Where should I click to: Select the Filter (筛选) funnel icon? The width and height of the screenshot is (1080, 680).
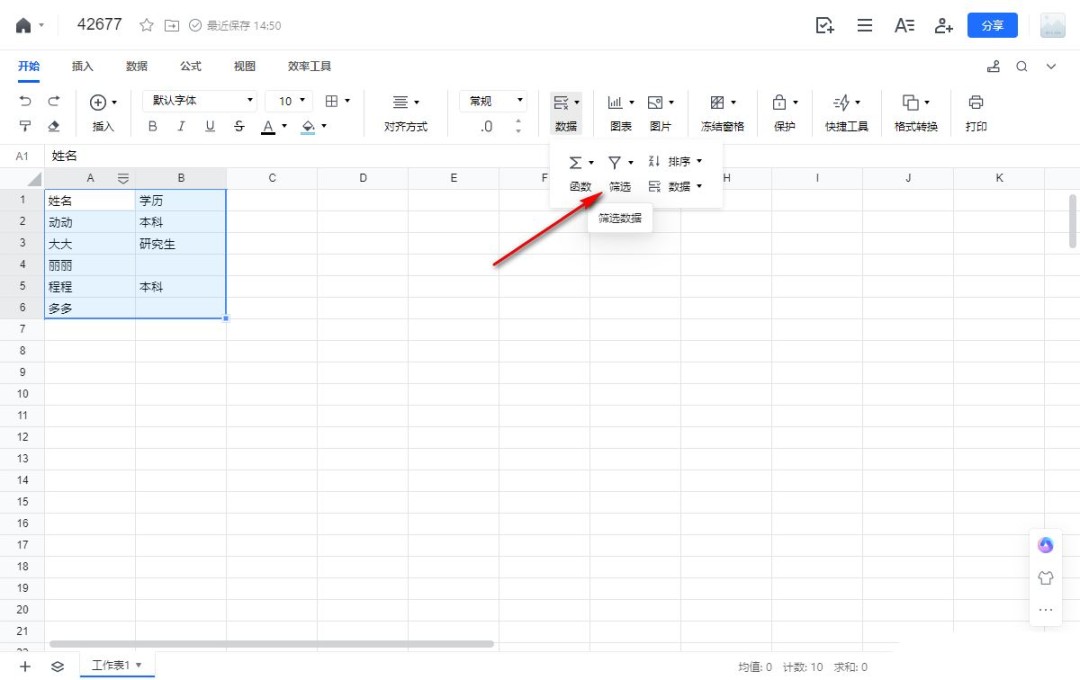pos(617,162)
